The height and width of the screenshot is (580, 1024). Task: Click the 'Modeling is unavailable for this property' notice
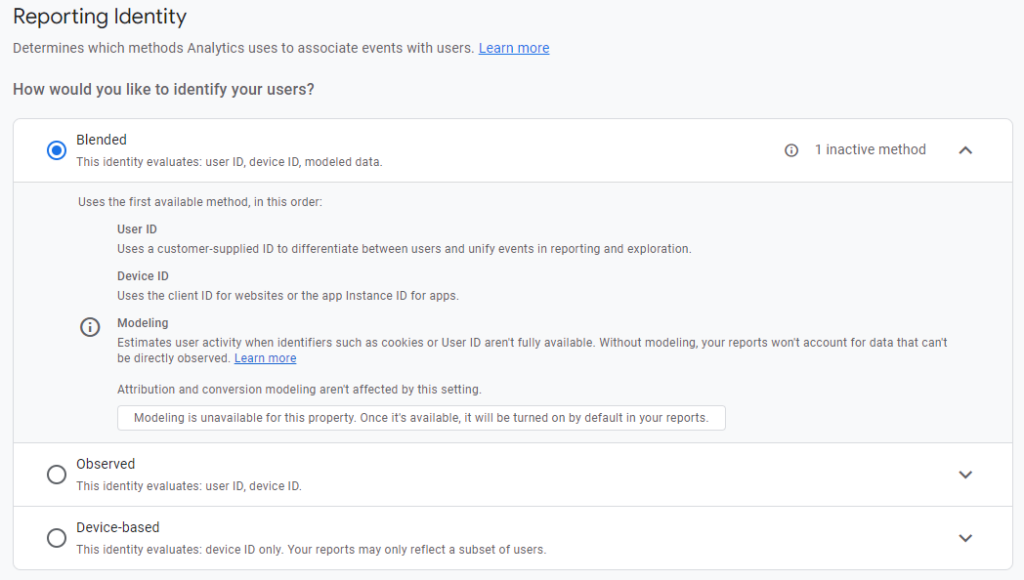[421, 418]
